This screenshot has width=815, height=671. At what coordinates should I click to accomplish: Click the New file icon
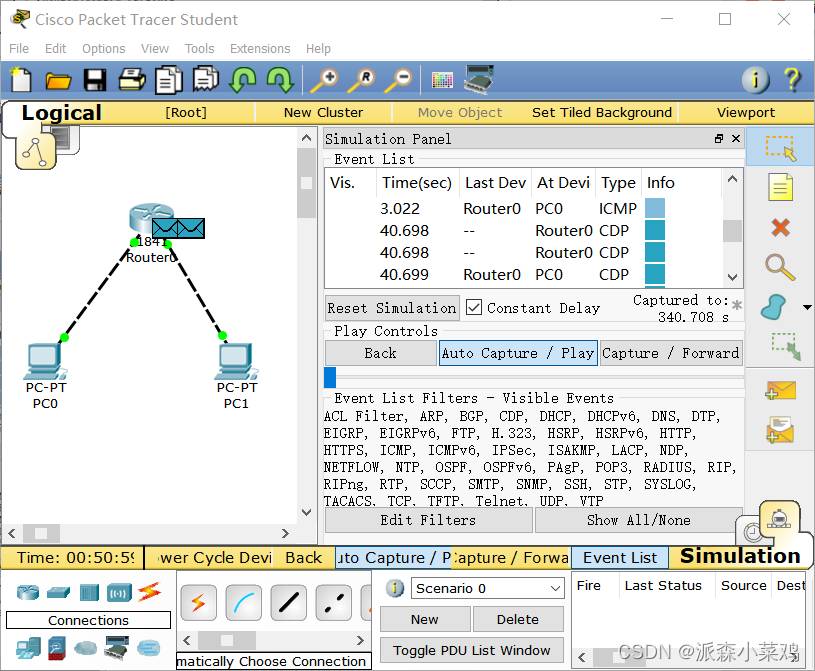21,80
